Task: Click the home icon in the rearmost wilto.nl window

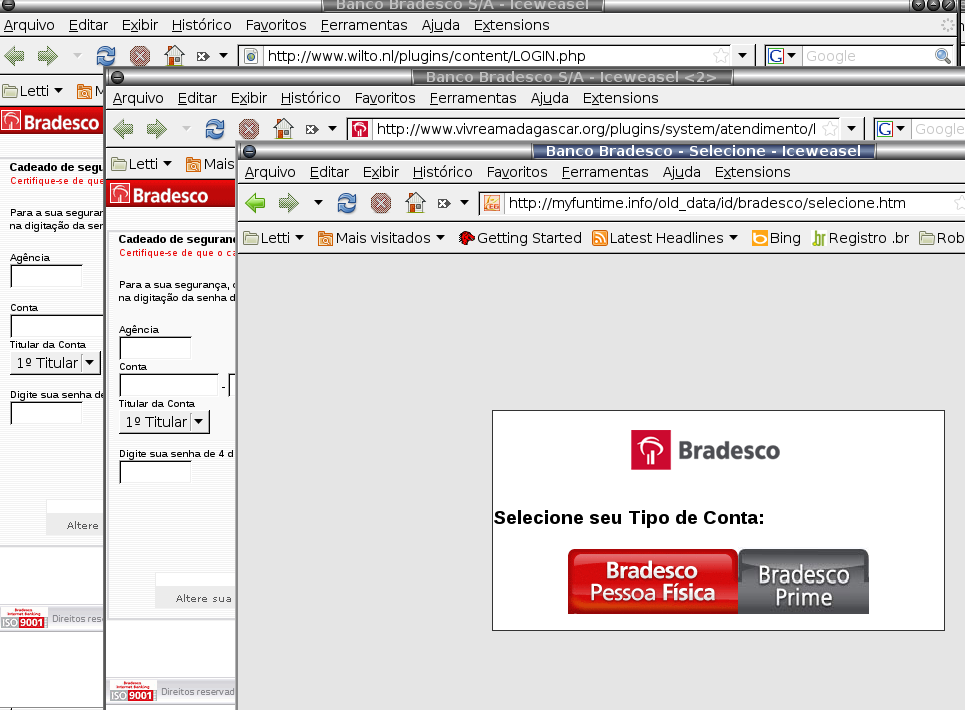Action: pos(174,55)
